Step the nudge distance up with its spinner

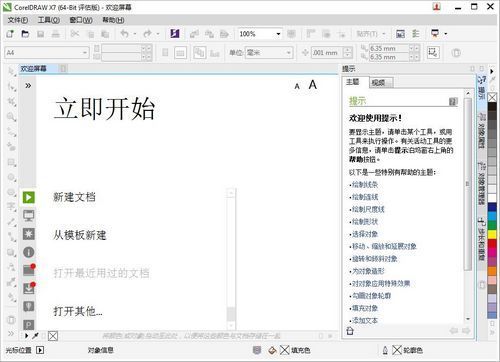(348, 50)
